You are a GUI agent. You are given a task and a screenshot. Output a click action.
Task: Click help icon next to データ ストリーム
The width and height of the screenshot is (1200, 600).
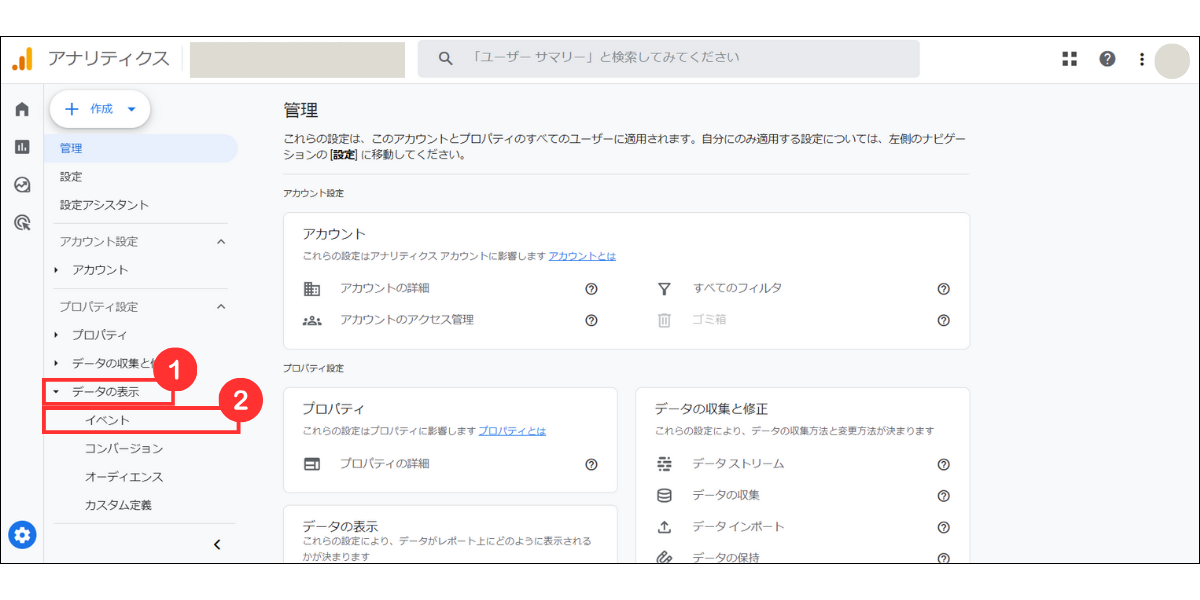pyautogui.click(x=943, y=465)
